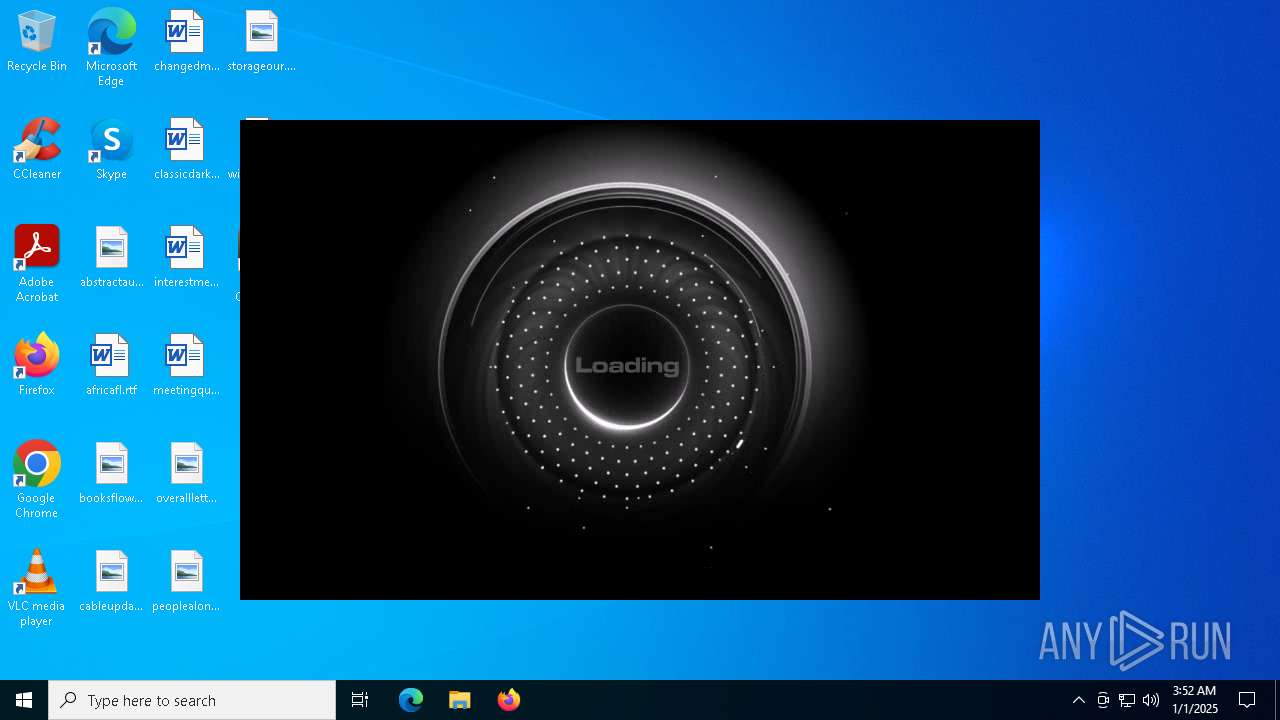The height and width of the screenshot is (720, 1280).
Task: Open Firefox from the taskbar
Action: click(509, 700)
